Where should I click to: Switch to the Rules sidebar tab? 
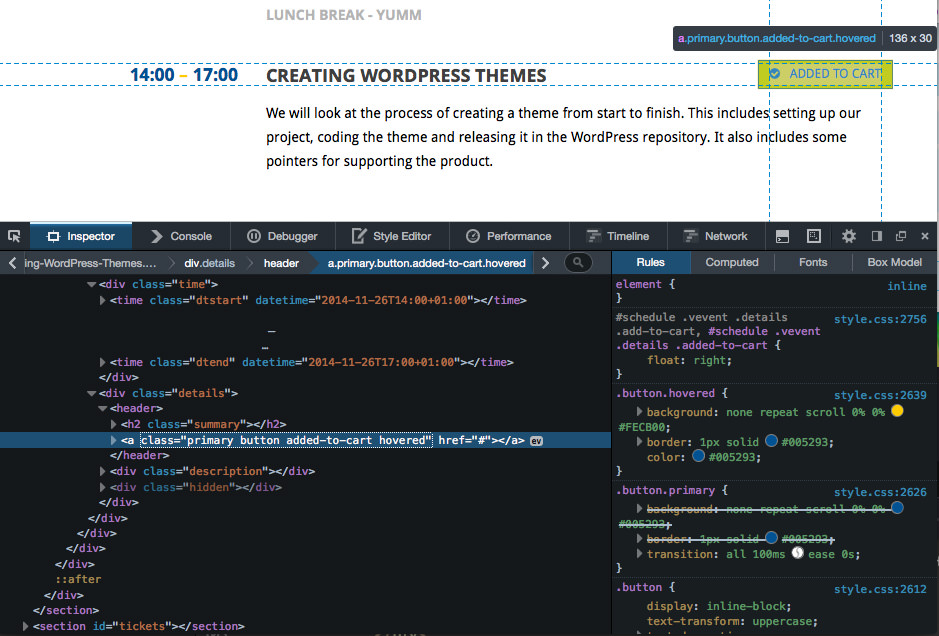pos(650,262)
